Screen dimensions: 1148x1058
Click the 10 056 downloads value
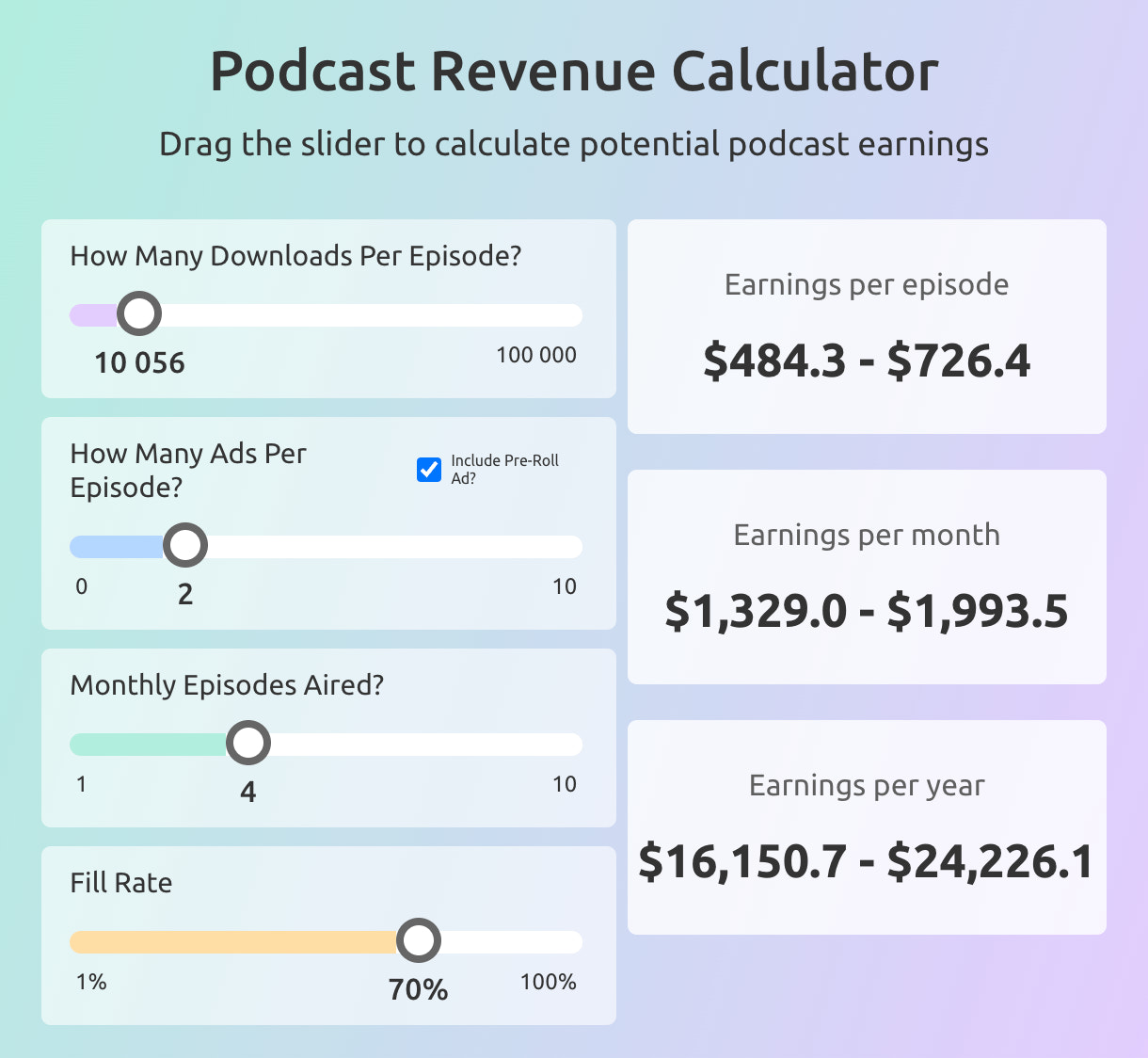(x=140, y=363)
